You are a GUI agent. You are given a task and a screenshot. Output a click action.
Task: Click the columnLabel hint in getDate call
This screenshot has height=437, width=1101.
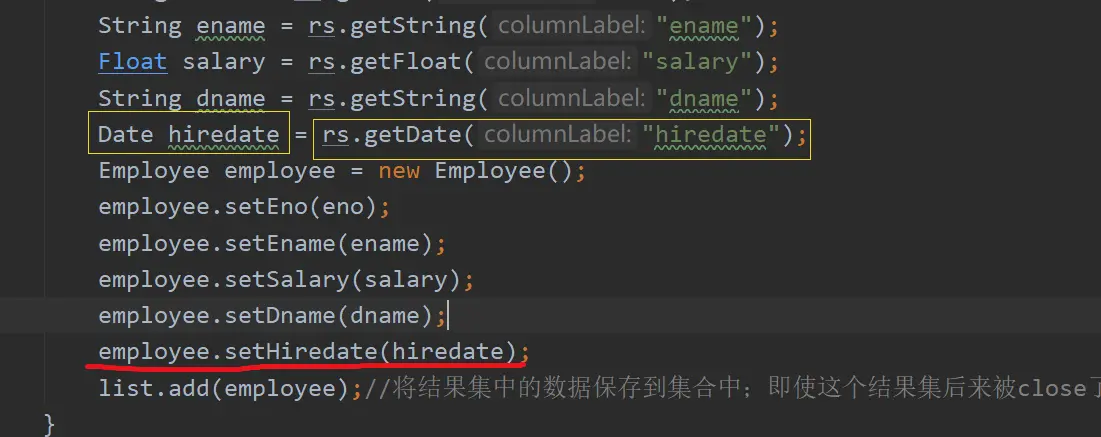556,135
